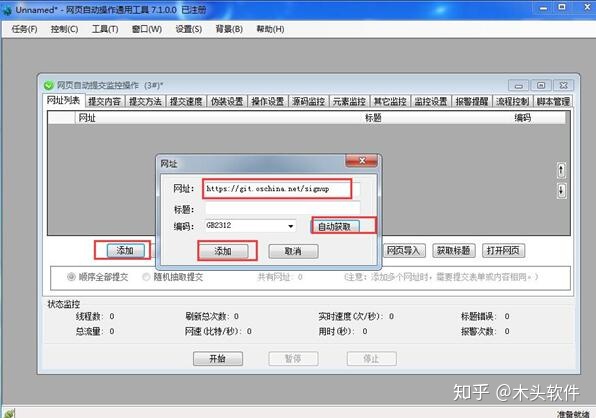
Task: Open the 工具(T) menu
Action: (105, 29)
